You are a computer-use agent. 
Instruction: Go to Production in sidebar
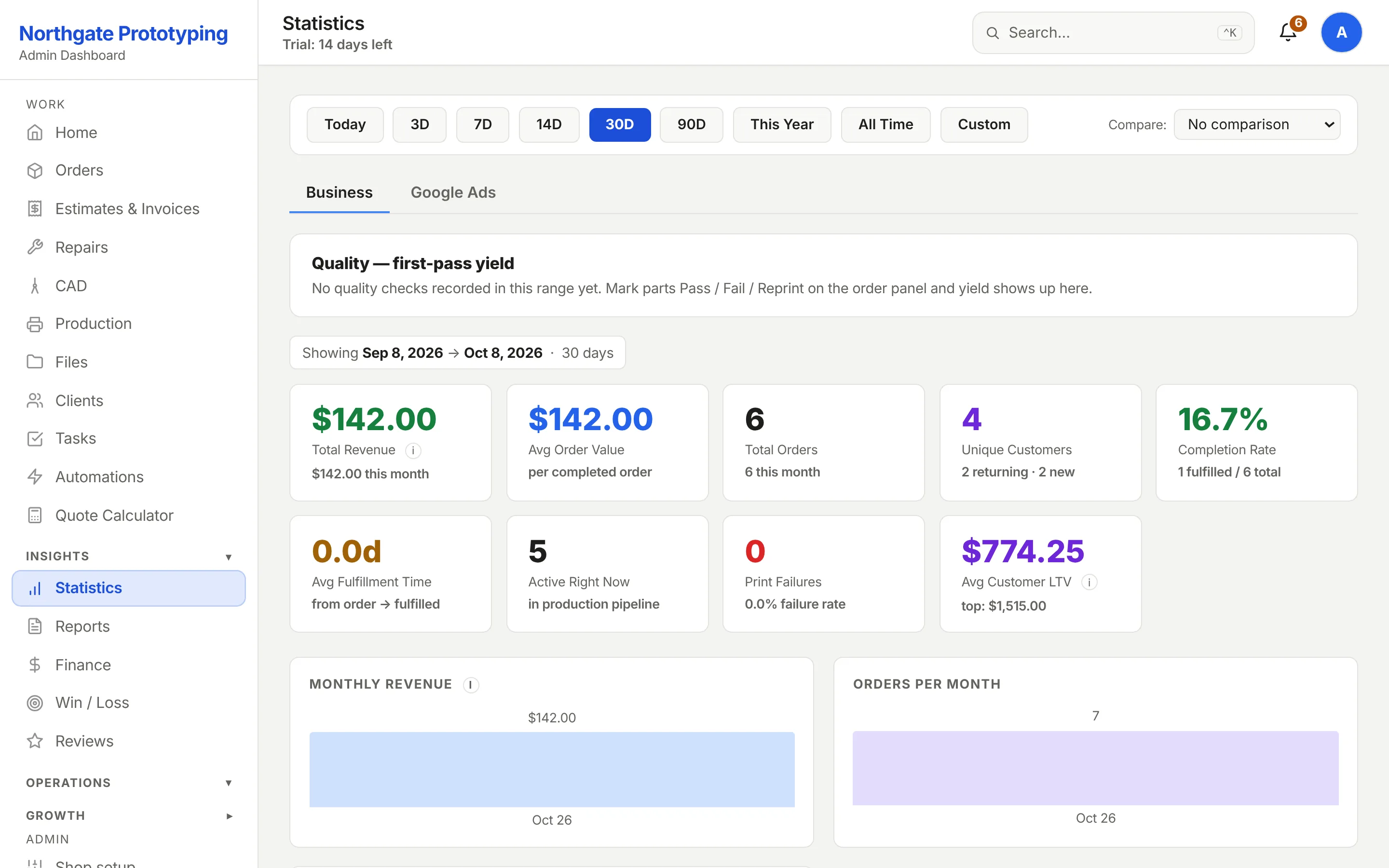click(x=129, y=324)
